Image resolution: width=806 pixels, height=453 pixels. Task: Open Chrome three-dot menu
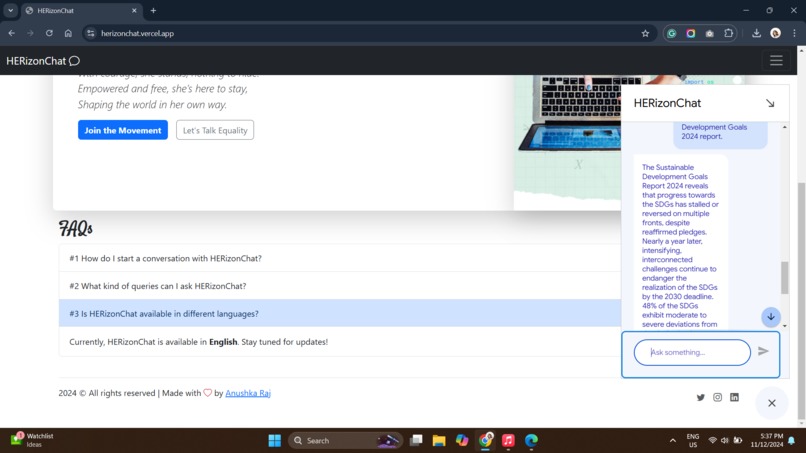pyautogui.click(x=794, y=33)
